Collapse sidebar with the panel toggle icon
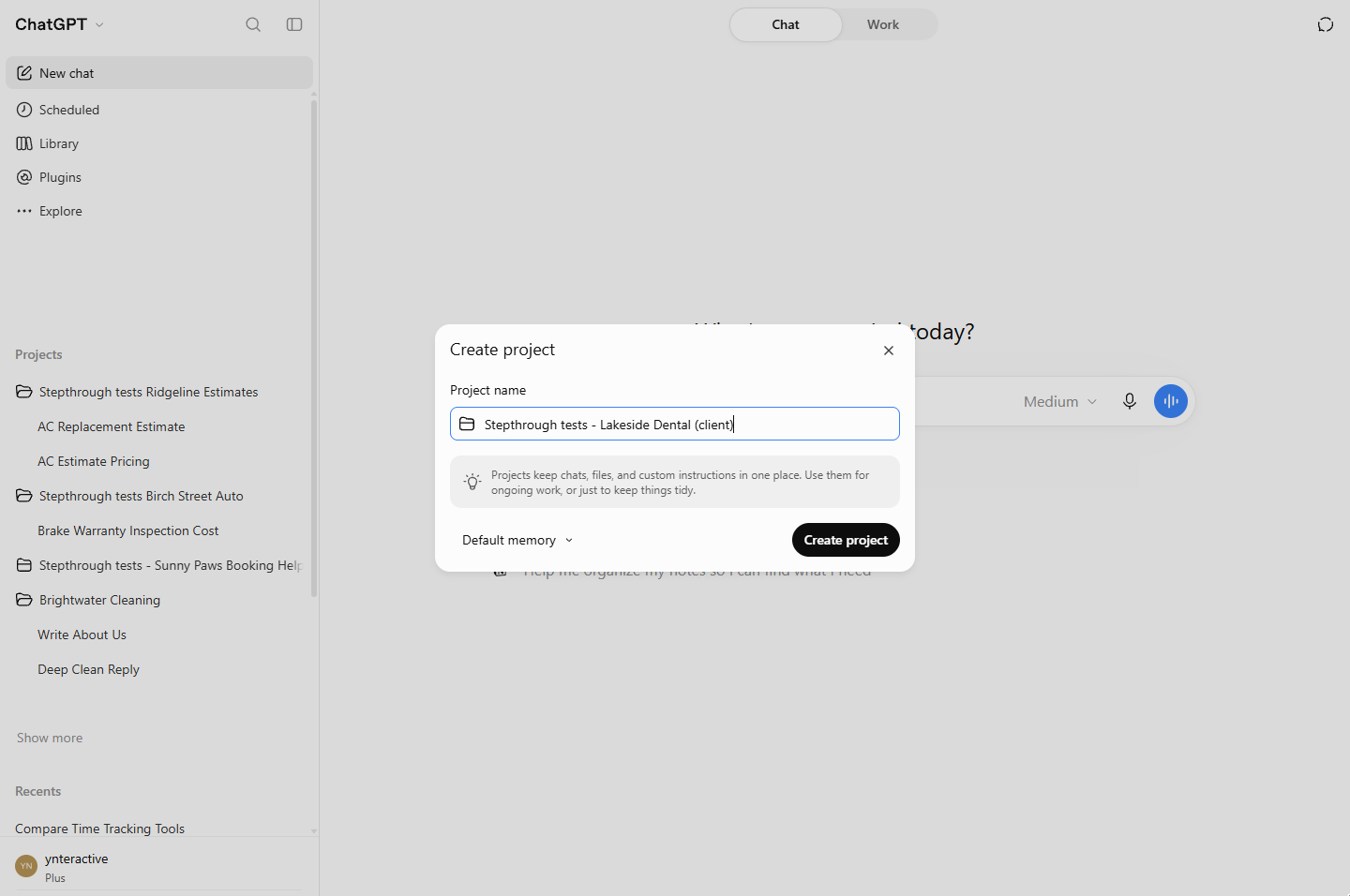The image size is (1350, 896). click(x=294, y=24)
